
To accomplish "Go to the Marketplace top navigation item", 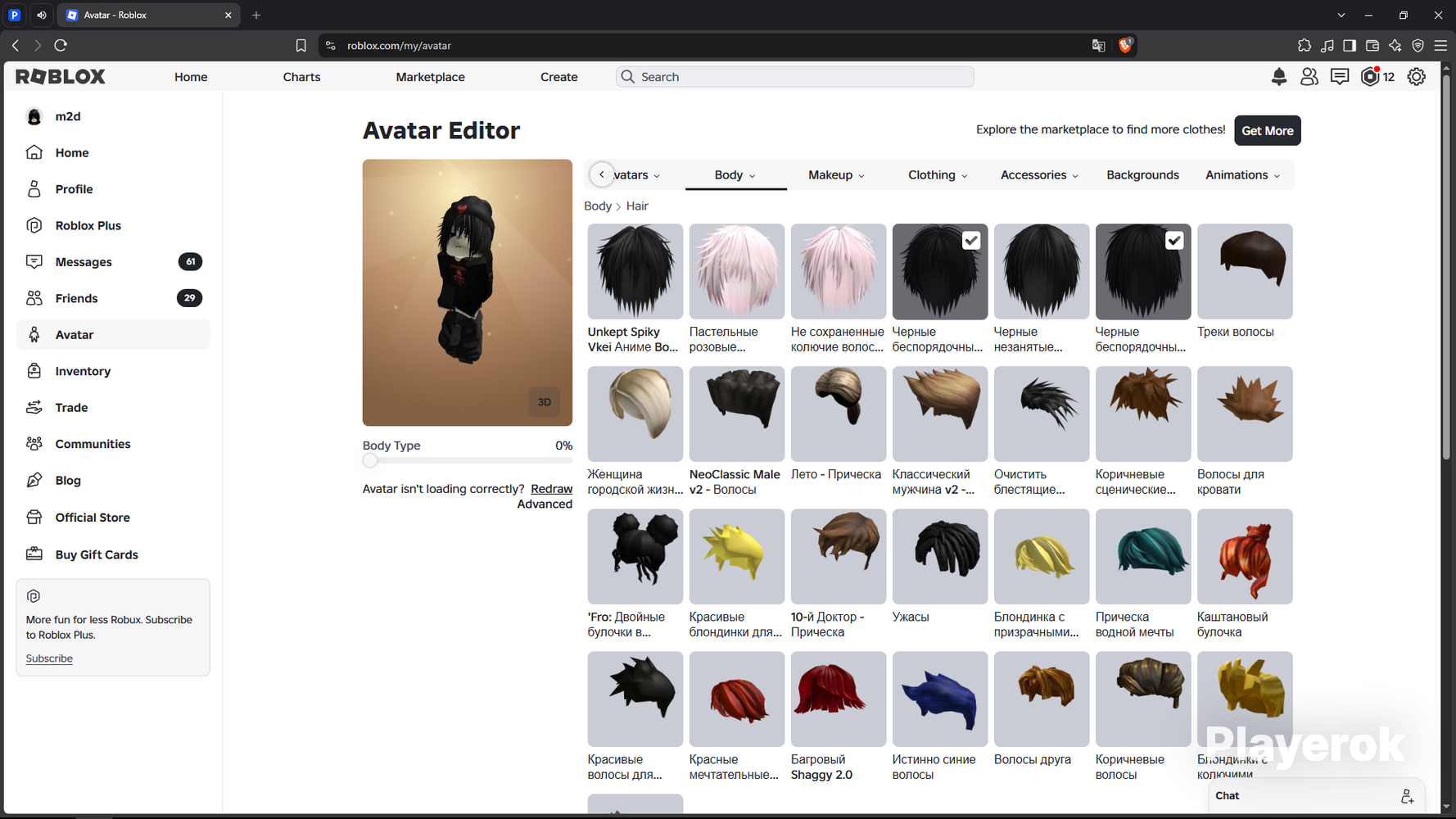I will 431,77.
